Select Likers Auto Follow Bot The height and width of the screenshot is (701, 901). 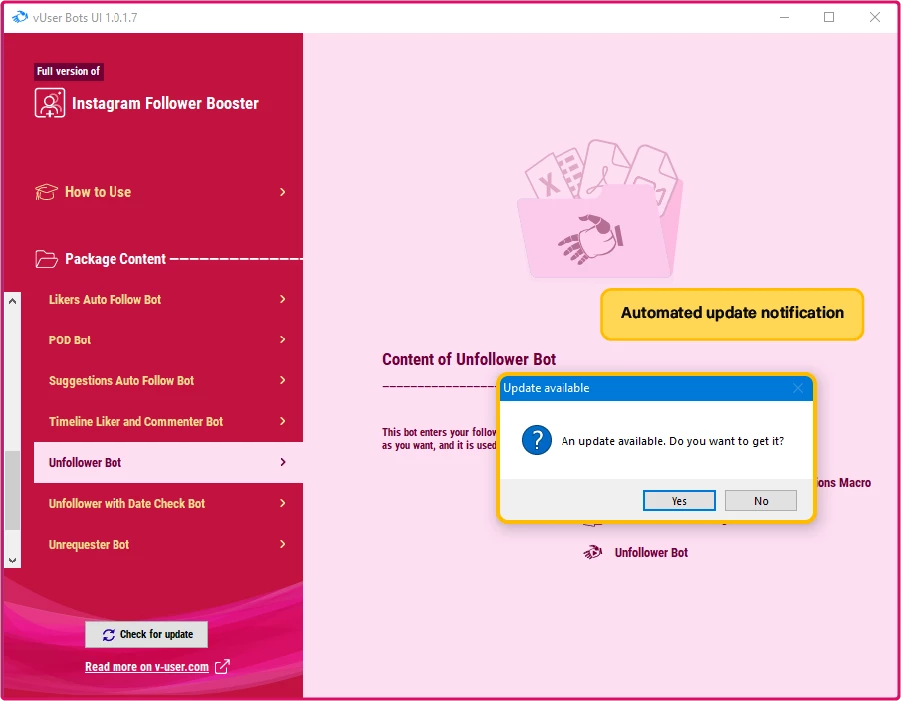pyautogui.click(x=168, y=299)
